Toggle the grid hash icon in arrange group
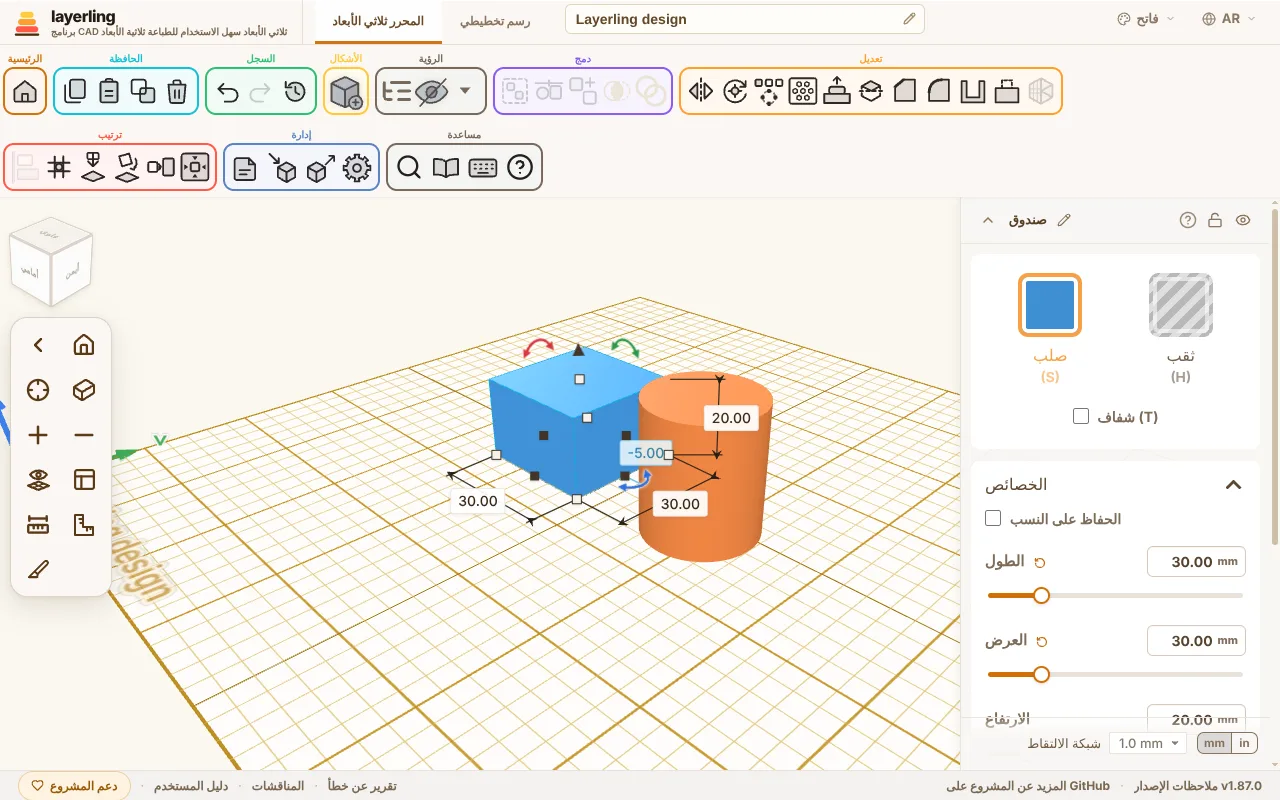This screenshot has width=1280, height=800. [x=59, y=167]
